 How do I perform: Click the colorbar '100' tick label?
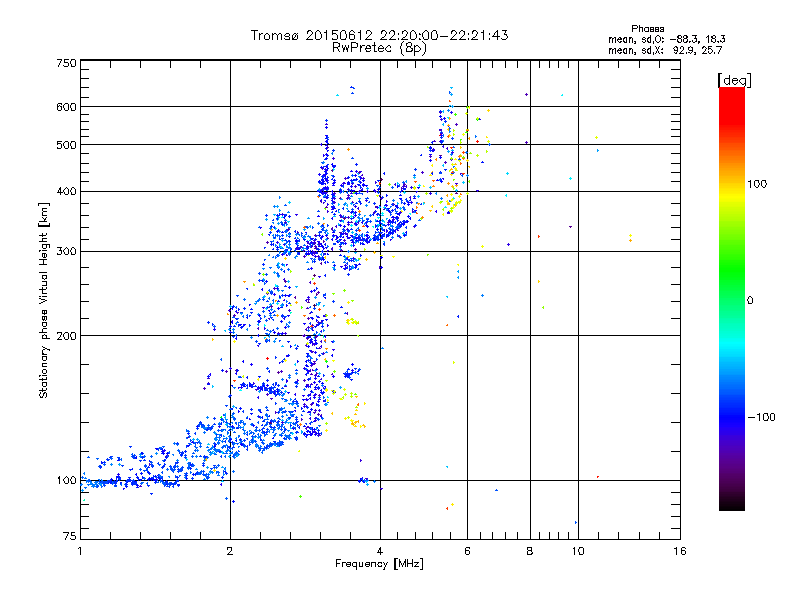pyautogui.click(x=757, y=184)
